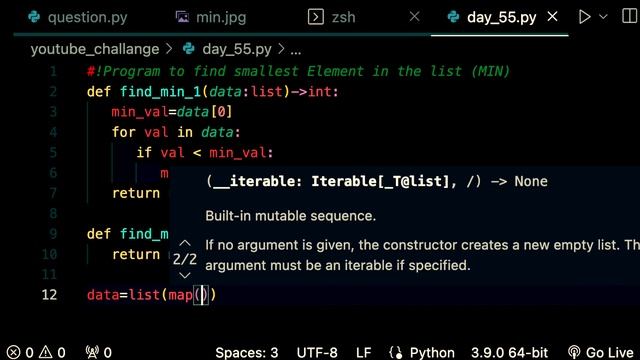Image resolution: width=640 pixels, height=360 pixels.
Task: Open errors count in status bar
Action: [20, 352]
